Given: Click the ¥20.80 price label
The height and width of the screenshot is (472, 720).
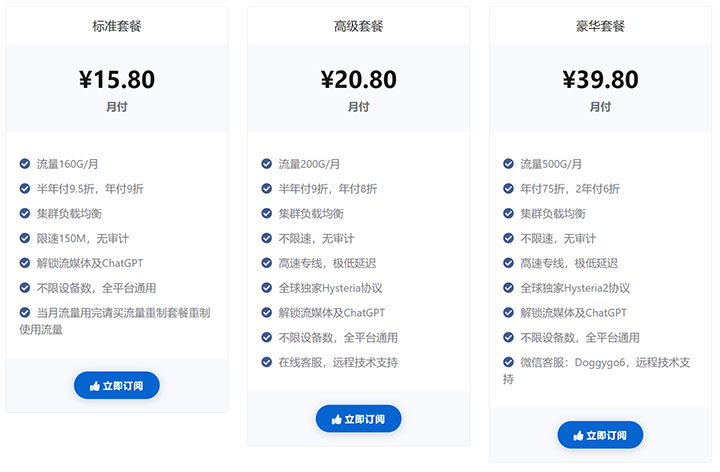Looking at the screenshot, I should point(358,79).
